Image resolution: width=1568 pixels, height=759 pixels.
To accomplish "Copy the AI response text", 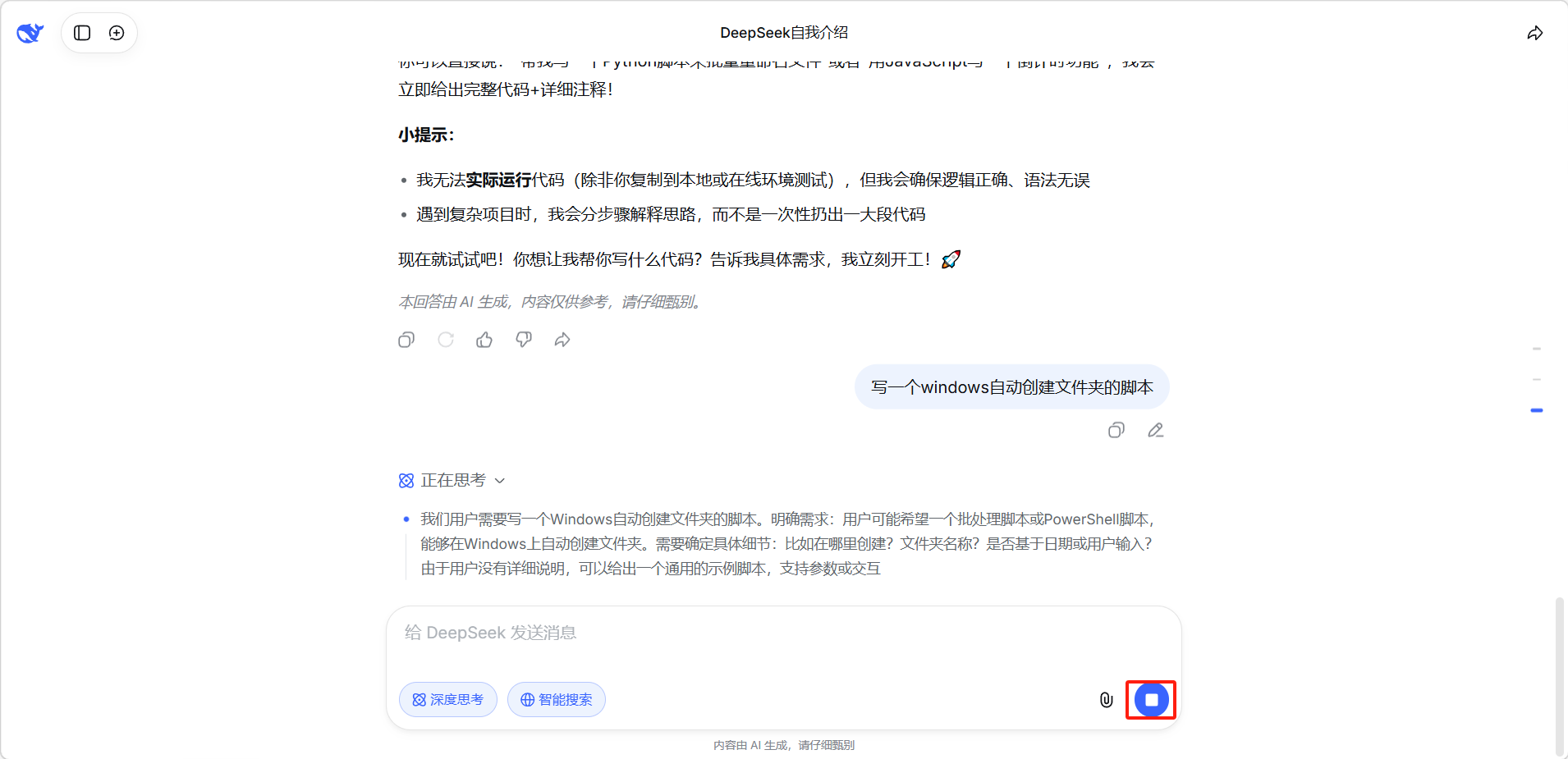I will [406, 340].
